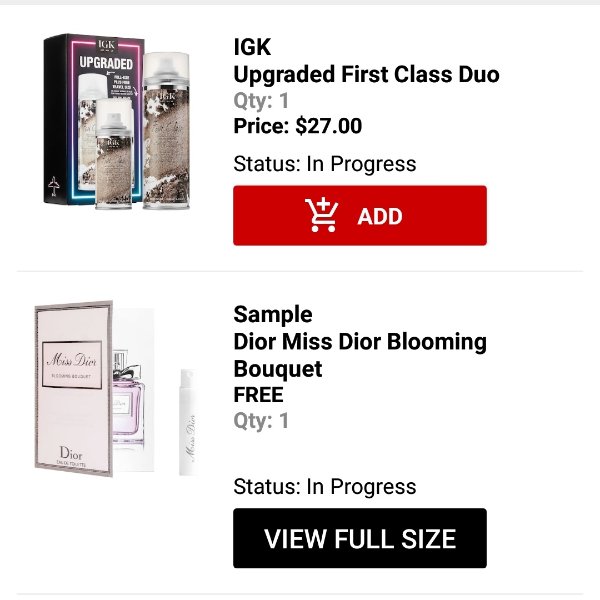
Task: Click the Miss Dior vial in image
Action: (188, 422)
